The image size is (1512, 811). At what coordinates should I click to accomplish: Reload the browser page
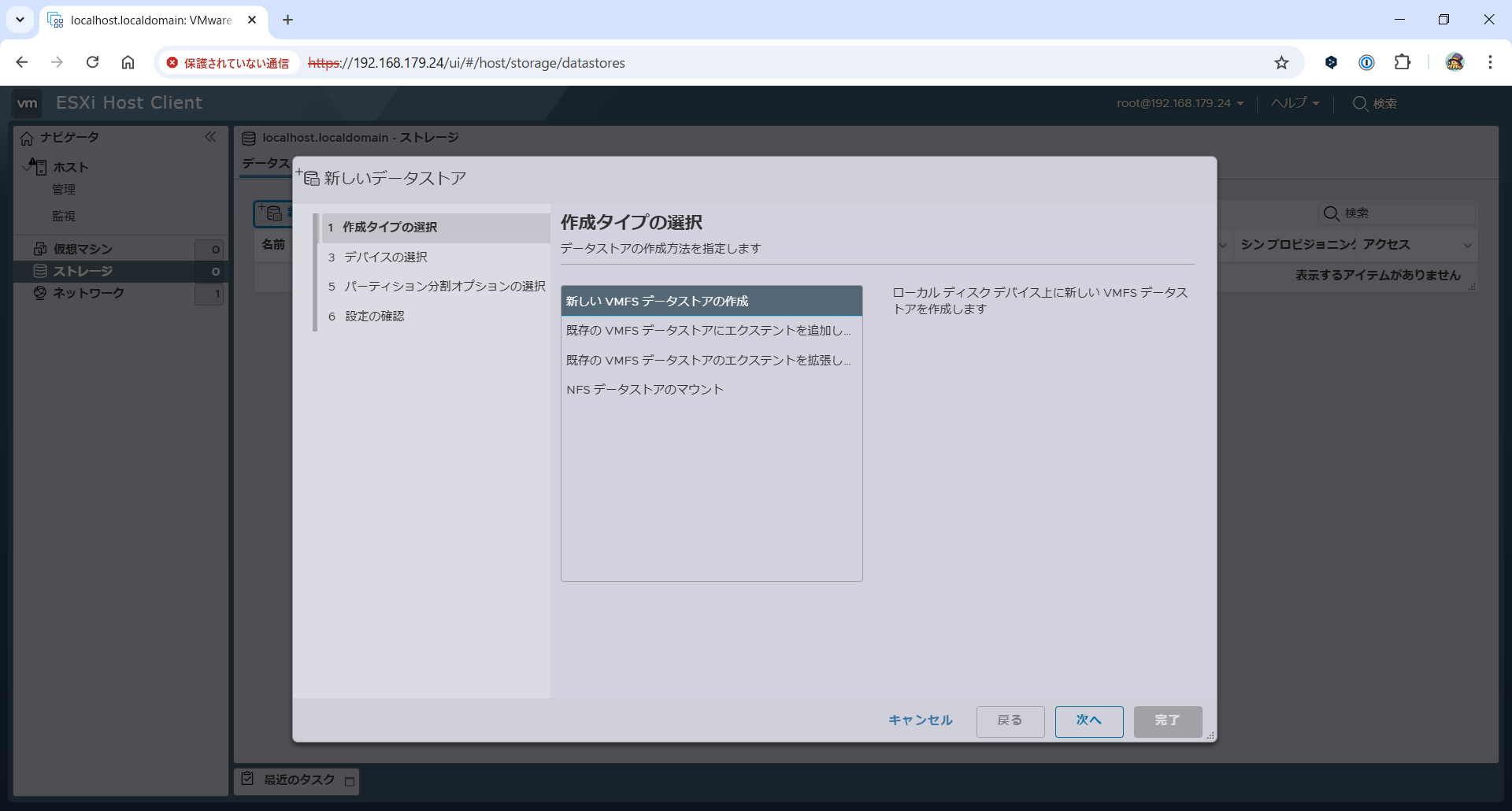click(93, 62)
